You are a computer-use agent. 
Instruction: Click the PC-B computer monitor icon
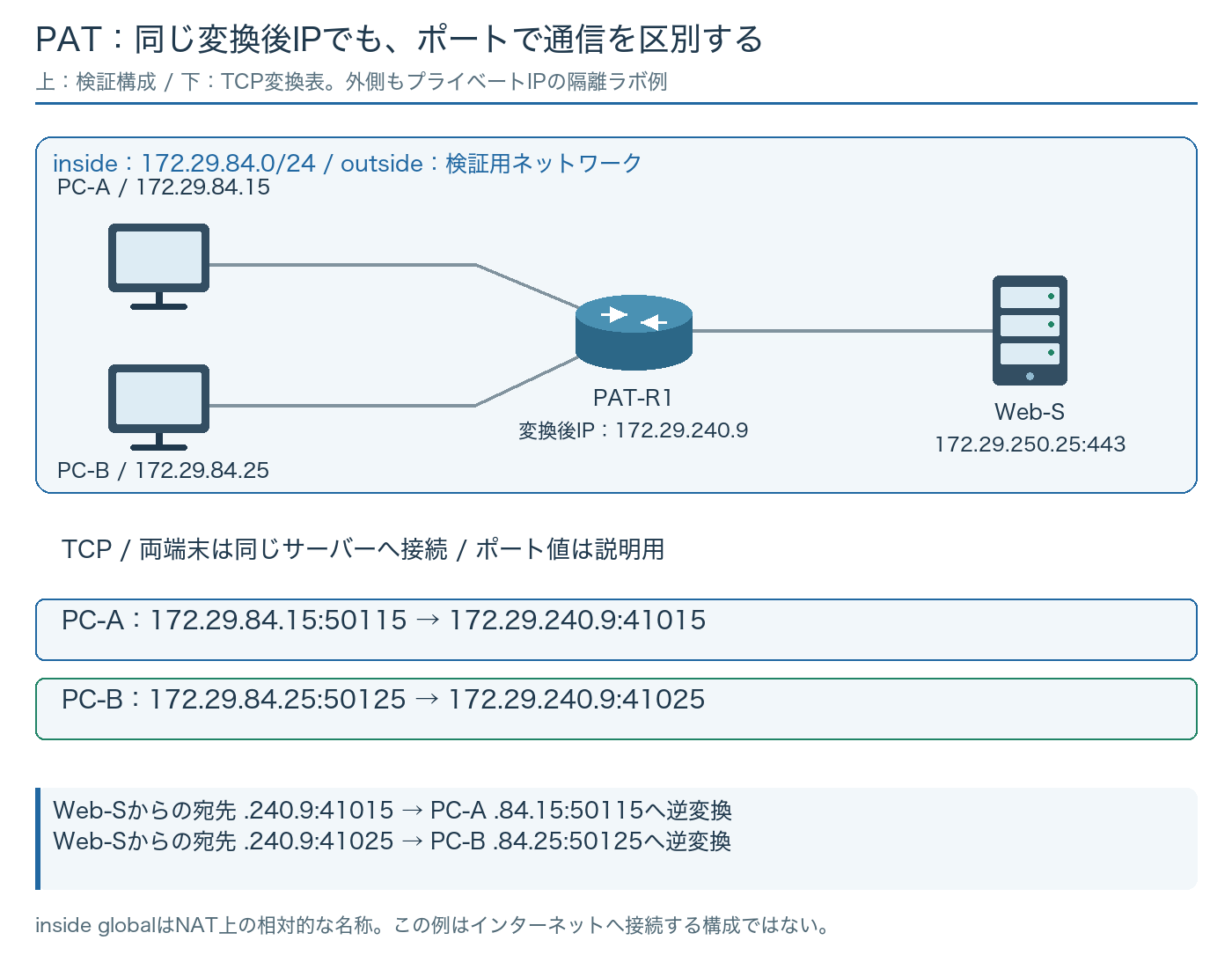[x=158, y=407]
